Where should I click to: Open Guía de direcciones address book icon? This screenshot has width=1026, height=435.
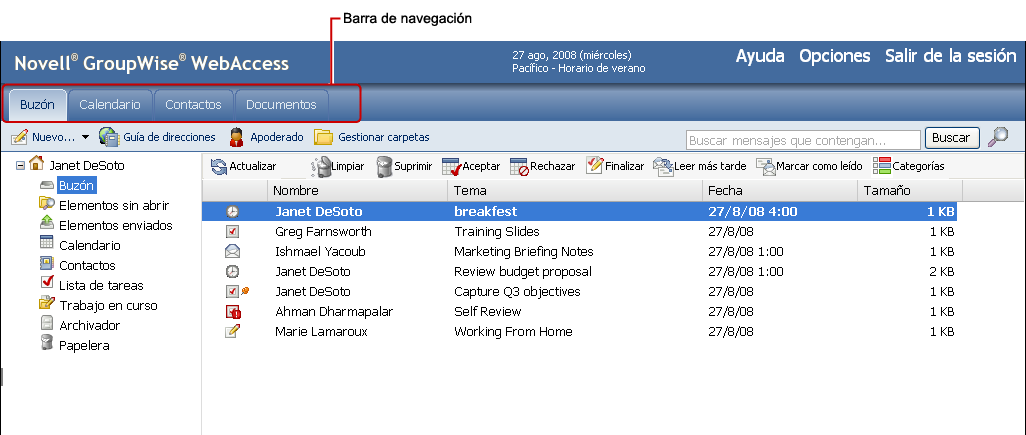tap(109, 137)
